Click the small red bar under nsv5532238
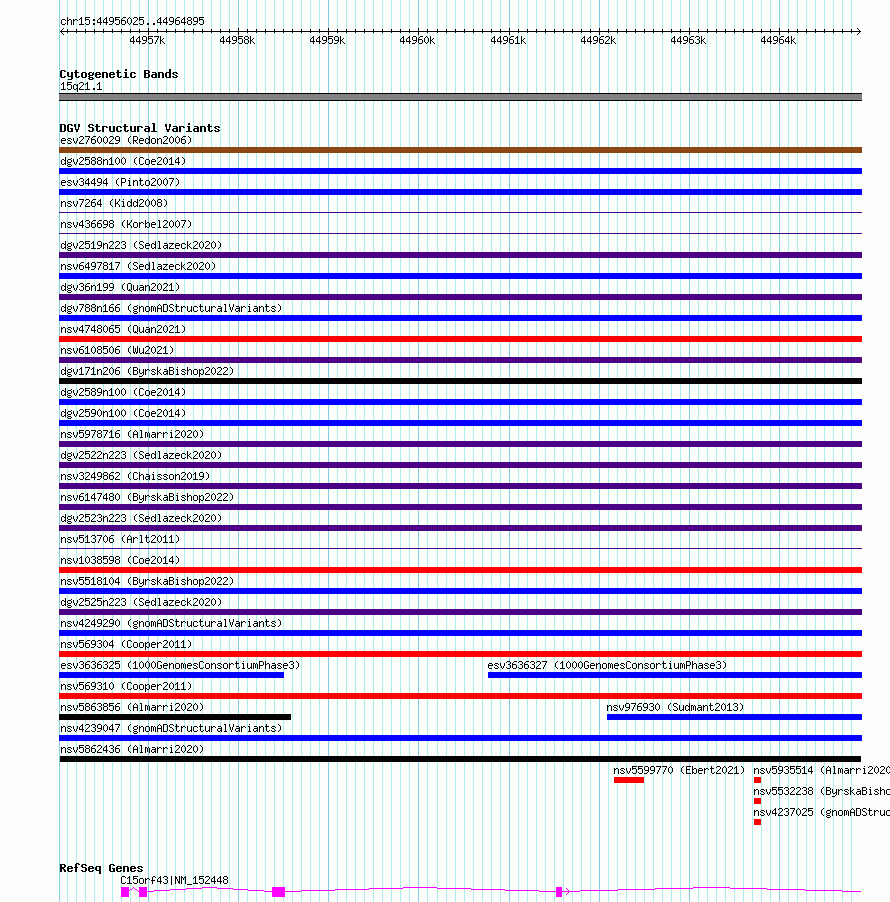Screen dimensions: 890x902 [x=757, y=801]
